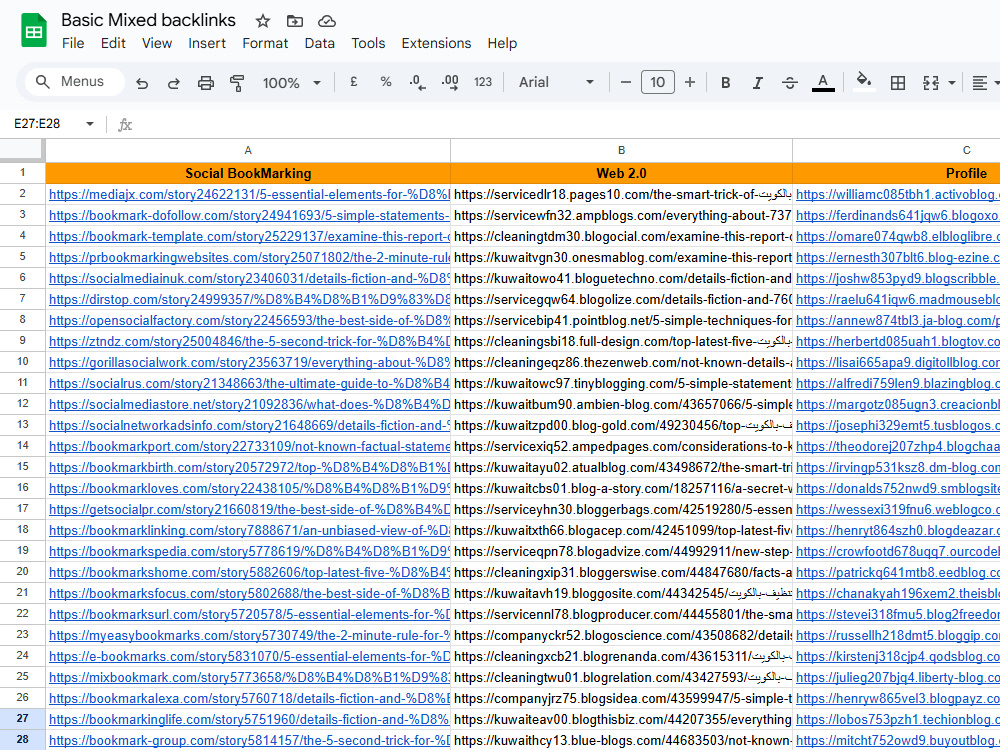The height and width of the screenshot is (750, 1000).
Task: Open the mediajx.com story link
Action: coord(249,195)
